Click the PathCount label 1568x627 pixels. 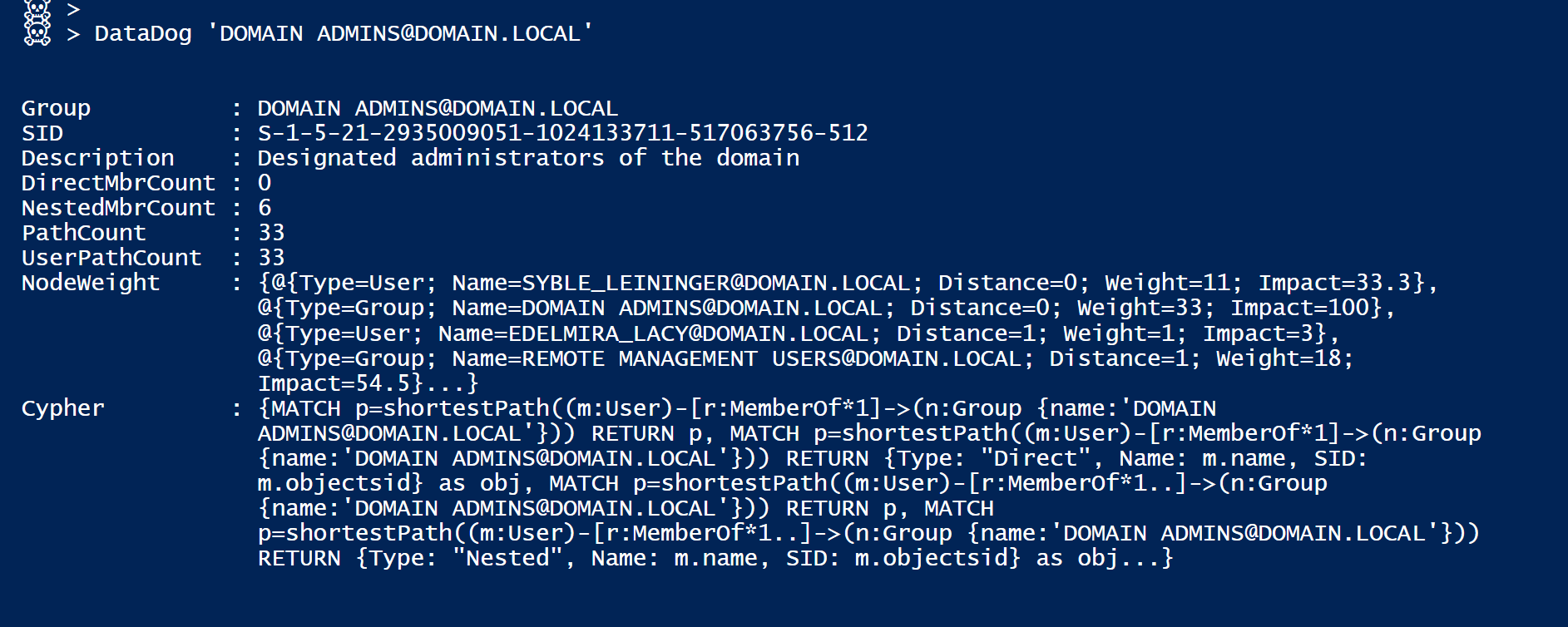point(83,233)
